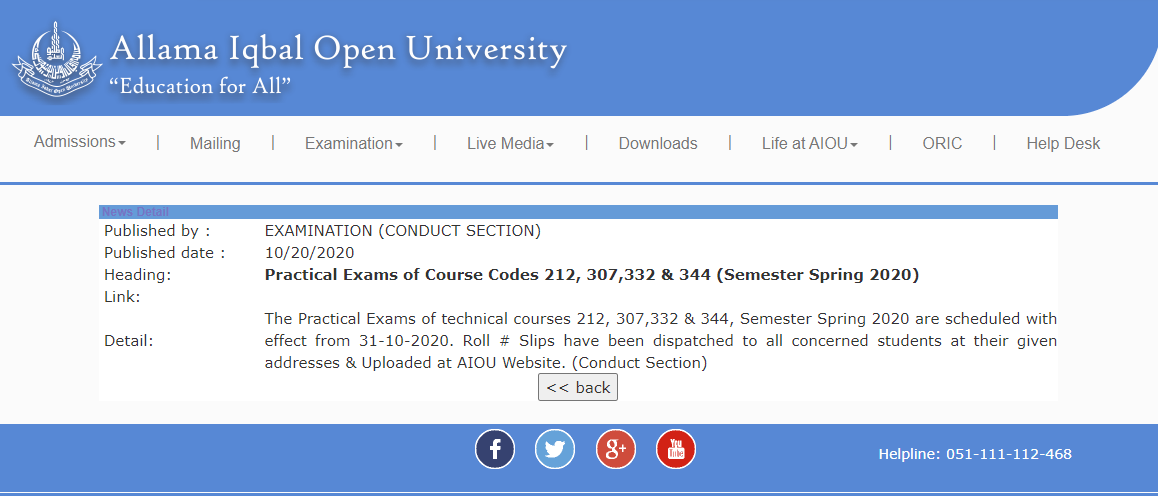The width and height of the screenshot is (1158, 496).
Task: Click the published date 10/20/2020
Action: coord(309,253)
